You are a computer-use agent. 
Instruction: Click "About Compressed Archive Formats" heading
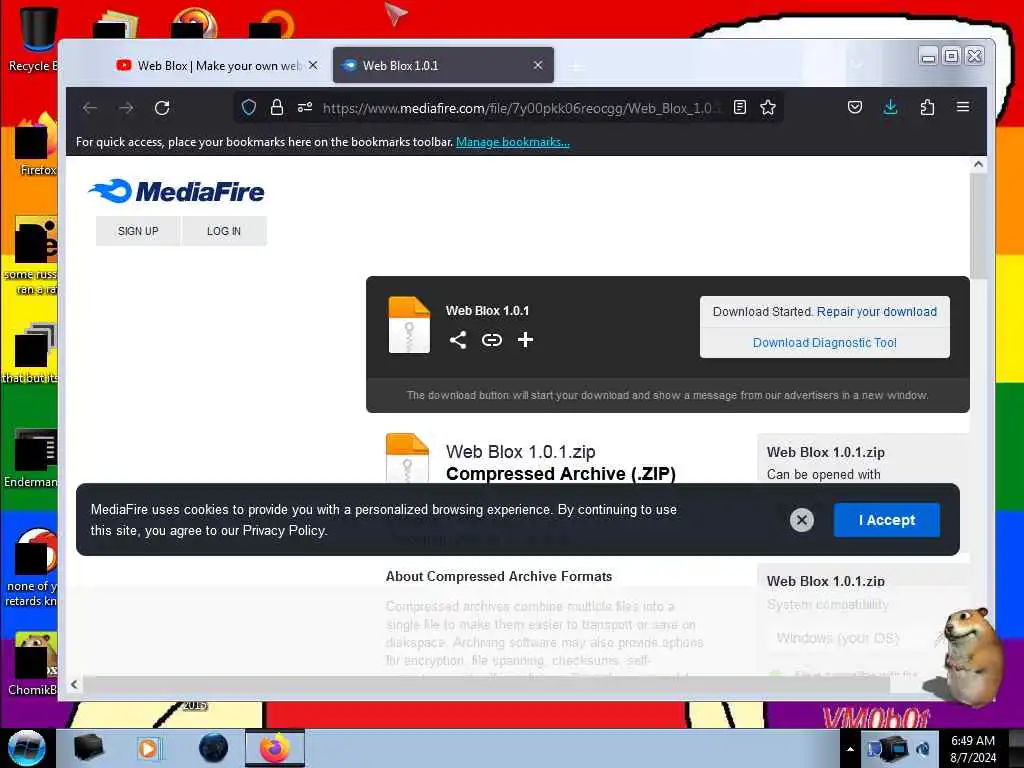click(x=499, y=576)
